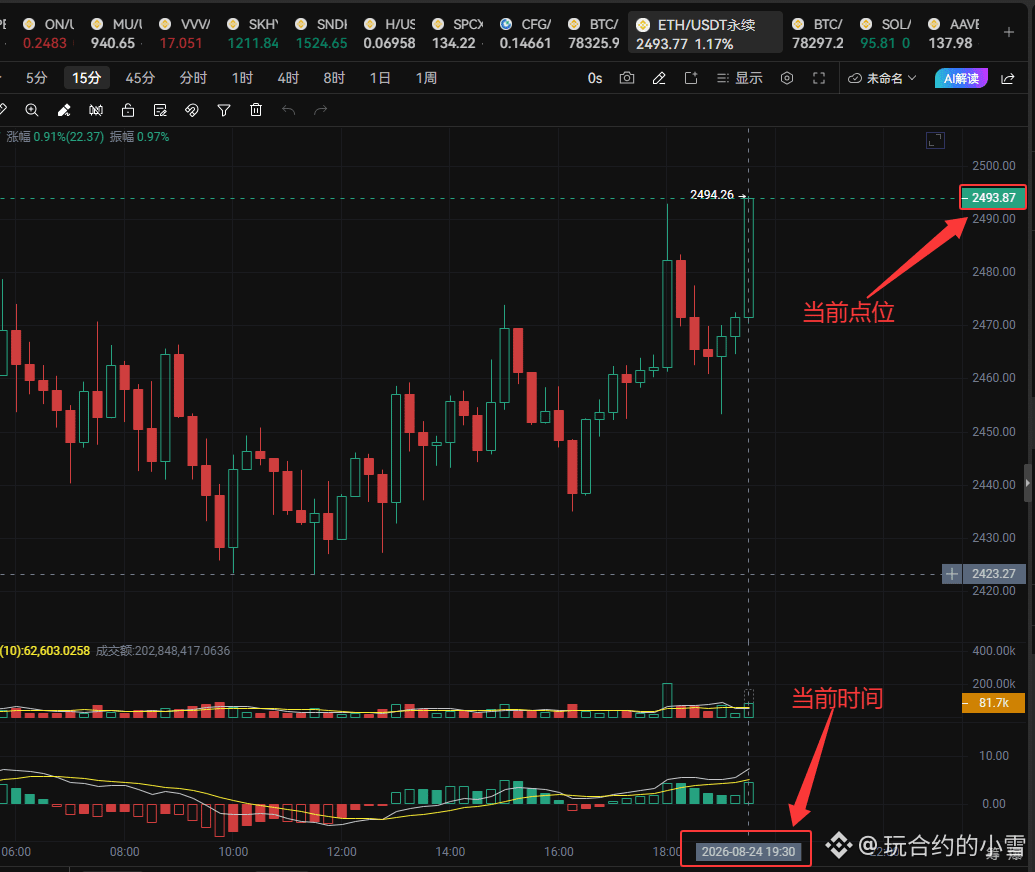Switch to the ON/U ticker tab
The height and width of the screenshot is (872, 1035).
click(48, 33)
